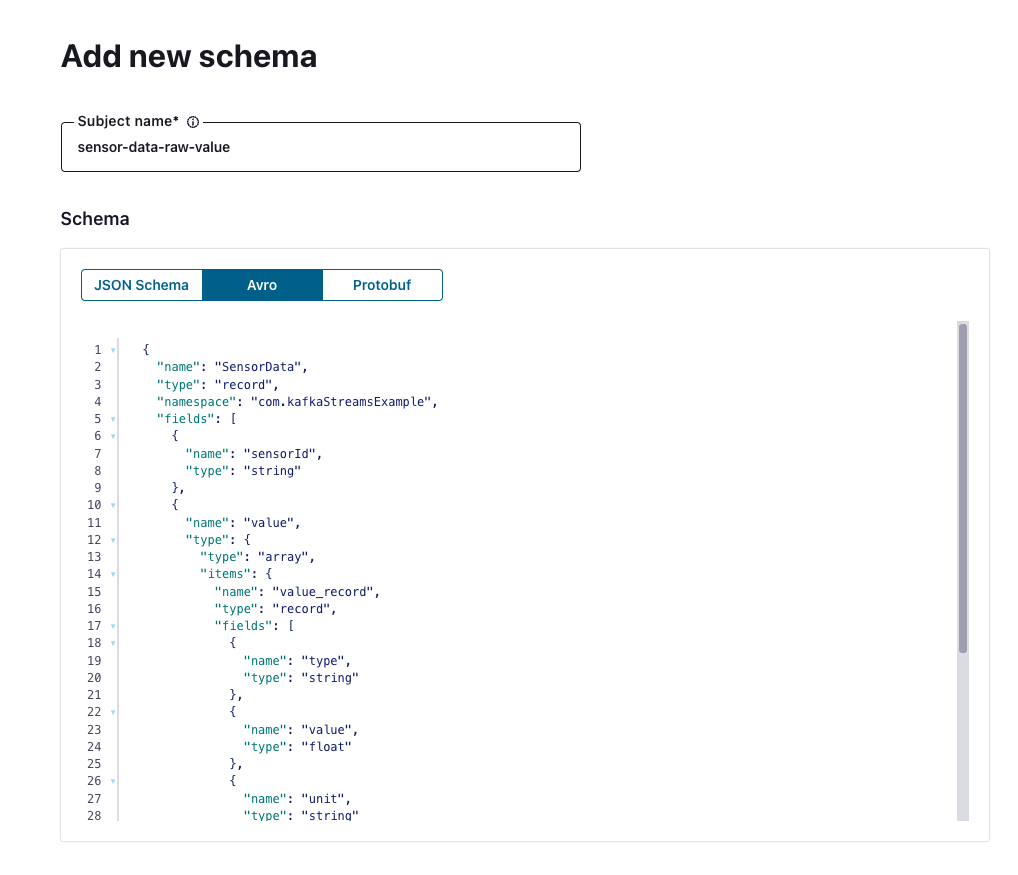Collapse the "type" block on line 12
This screenshot has width=1018, height=875.
tap(113, 540)
